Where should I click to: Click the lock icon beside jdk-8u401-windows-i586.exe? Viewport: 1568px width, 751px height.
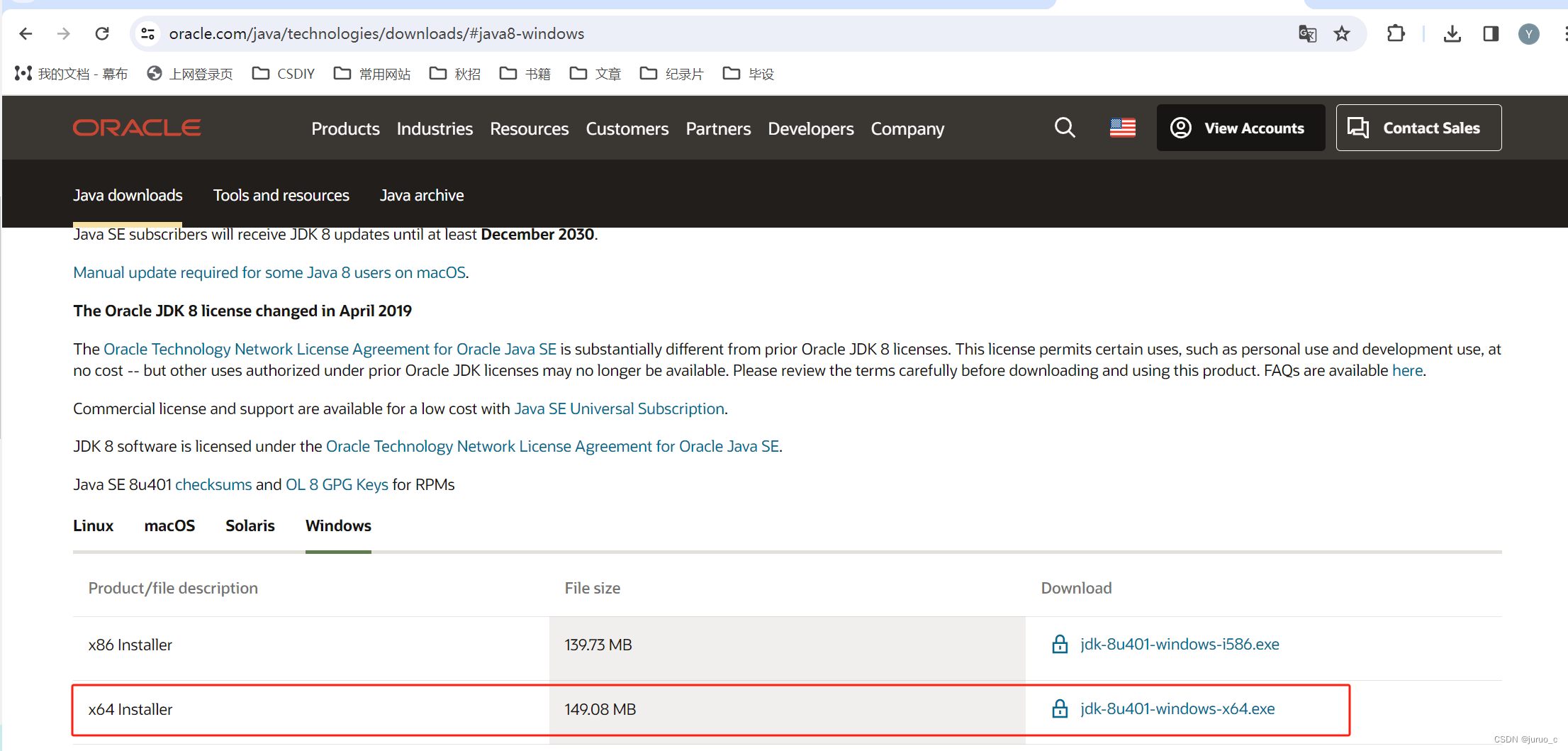click(x=1060, y=644)
